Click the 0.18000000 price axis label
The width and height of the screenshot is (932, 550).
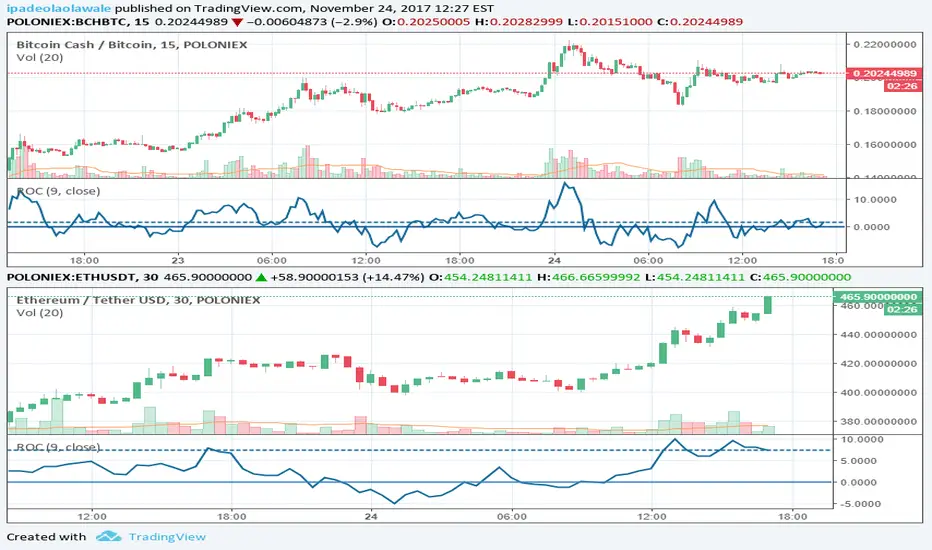coord(884,111)
